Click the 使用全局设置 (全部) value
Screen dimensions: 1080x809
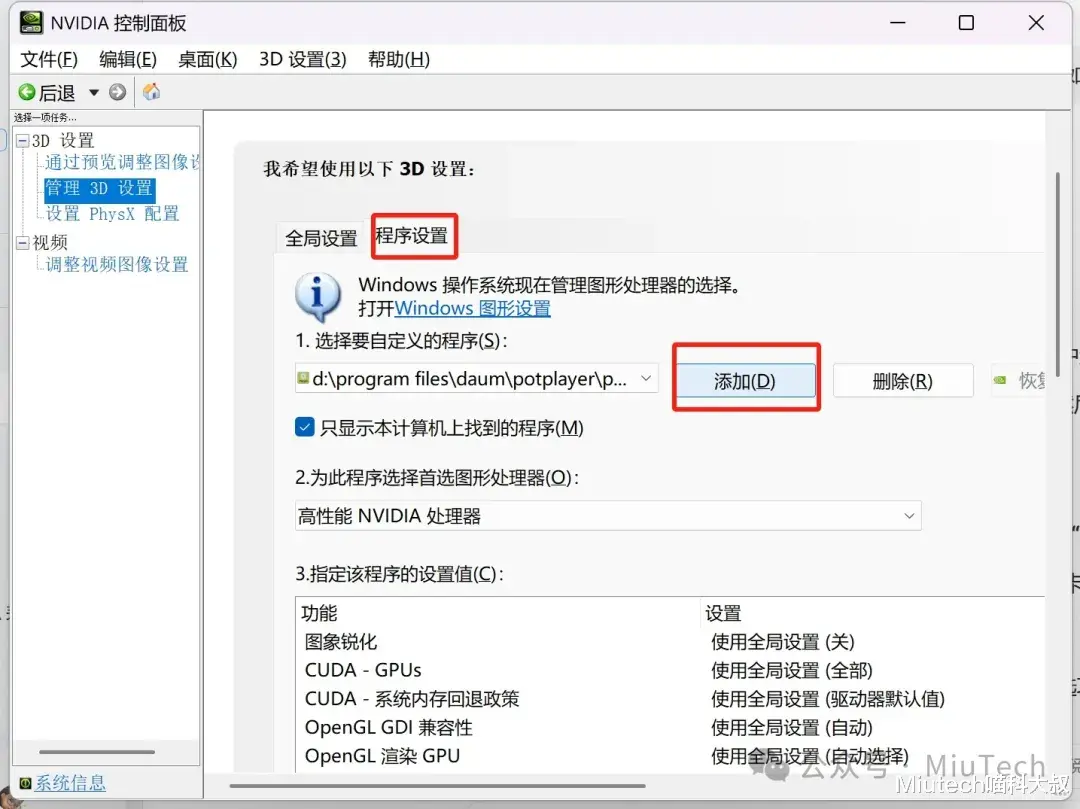[x=791, y=670]
